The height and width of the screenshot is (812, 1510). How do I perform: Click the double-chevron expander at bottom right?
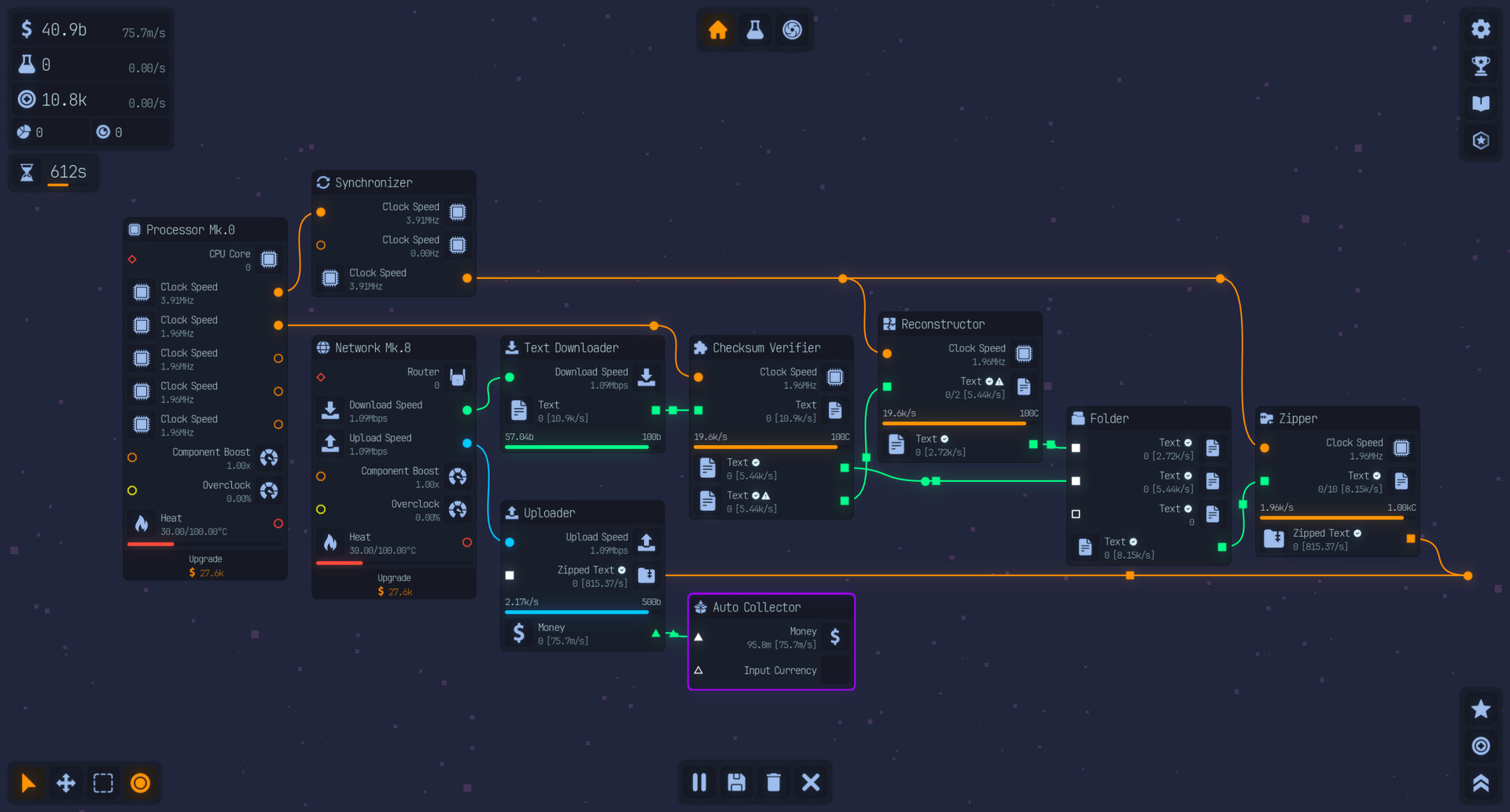click(x=1481, y=783)
